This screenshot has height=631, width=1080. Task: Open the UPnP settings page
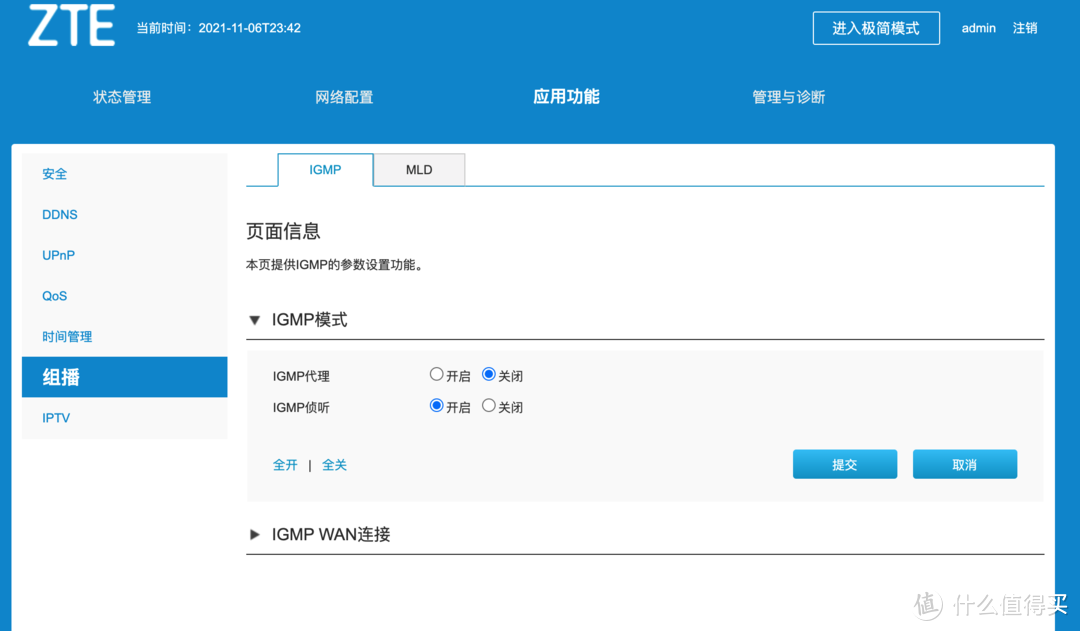(58, 255)
